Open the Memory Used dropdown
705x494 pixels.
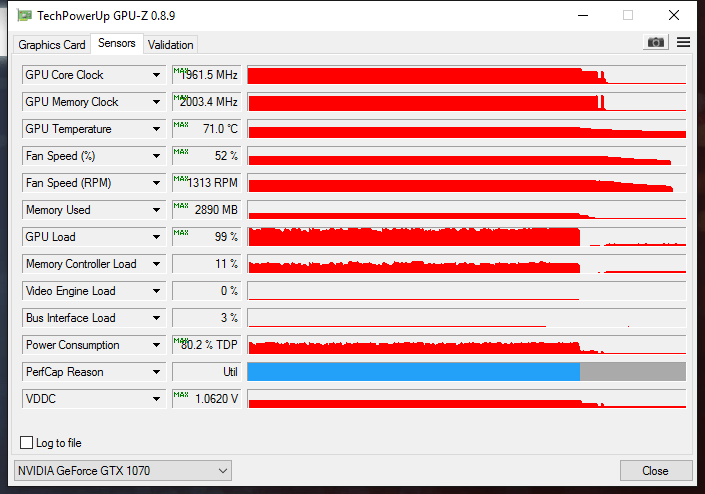tap(156, 210)
